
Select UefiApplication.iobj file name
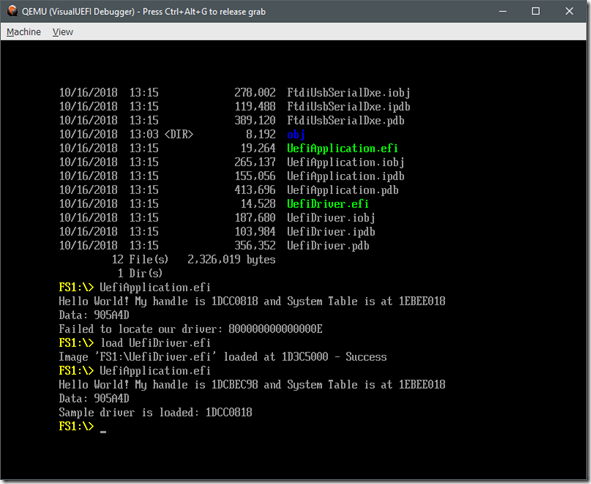[346, 162]
